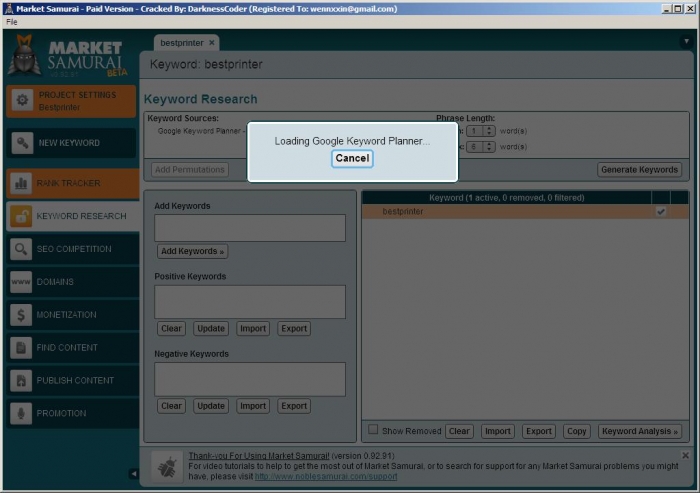Update the Negative Keywords

pos(211,406)
